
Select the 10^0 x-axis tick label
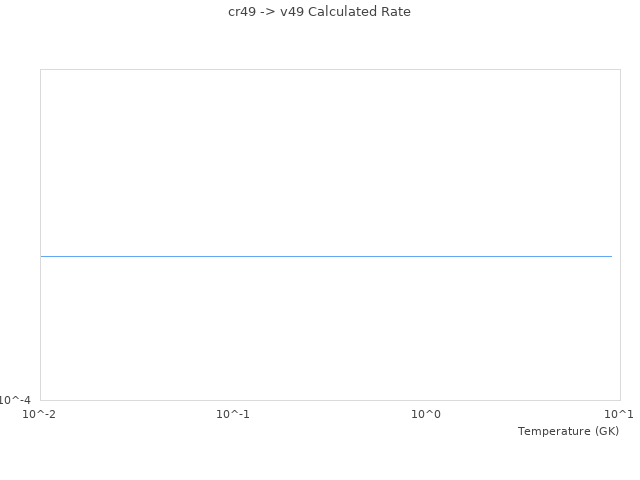[x=426, y=414]
